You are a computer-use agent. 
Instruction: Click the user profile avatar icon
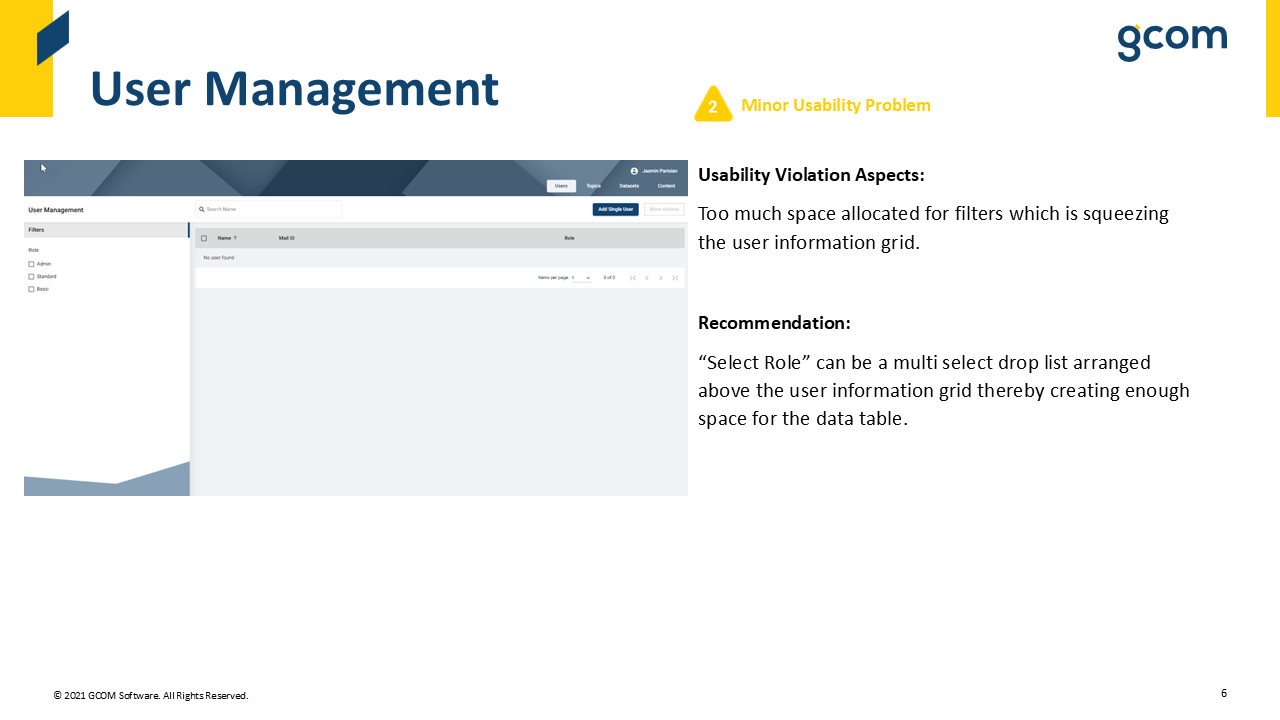coord(634,171)
